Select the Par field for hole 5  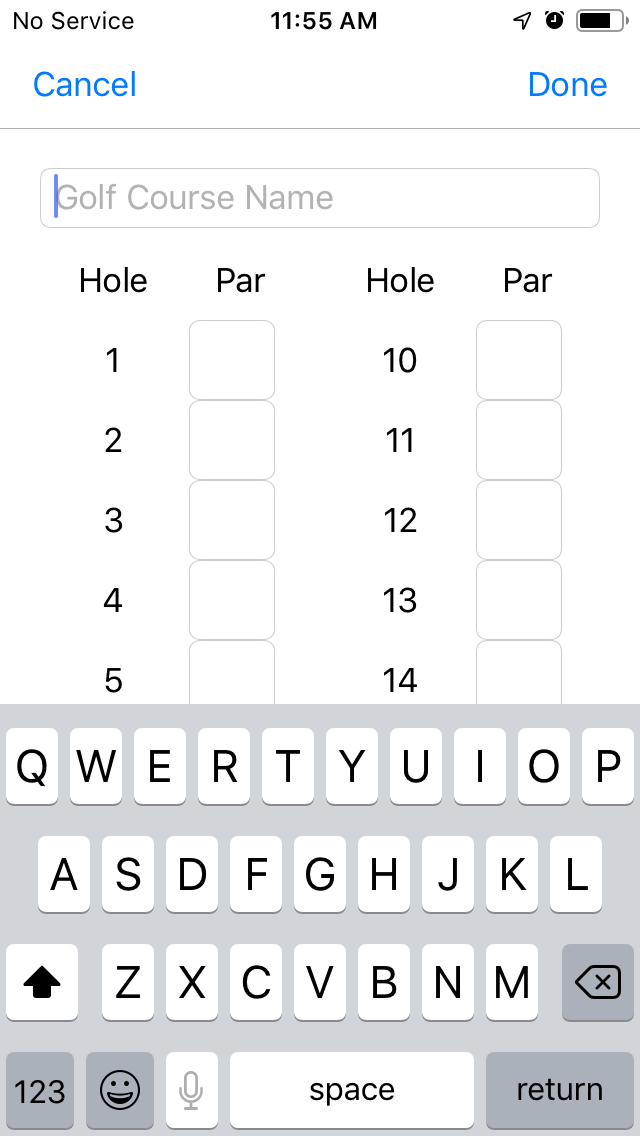[x=231, y=675]
